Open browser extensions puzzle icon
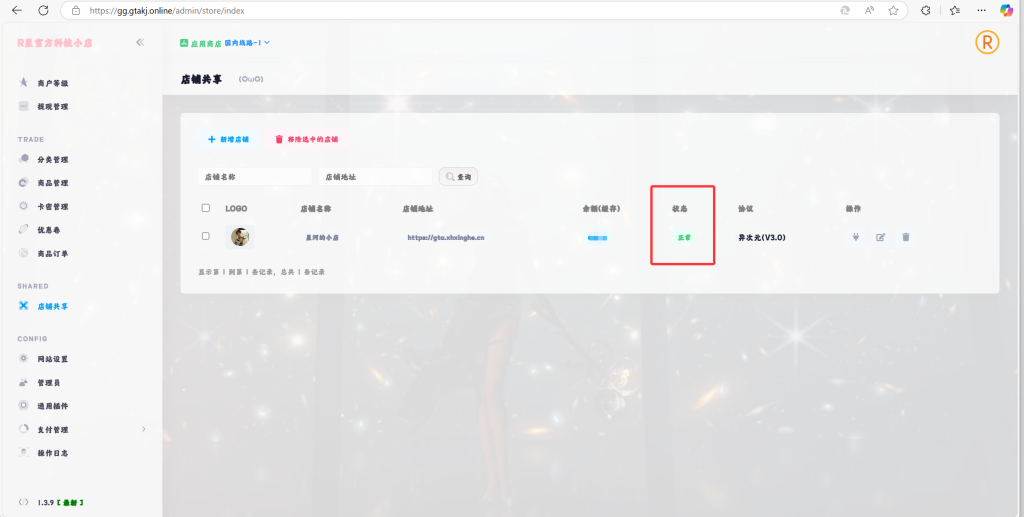Image resolution: width=1024 pixels, height=517 pixels. click(x=925, y=10)
